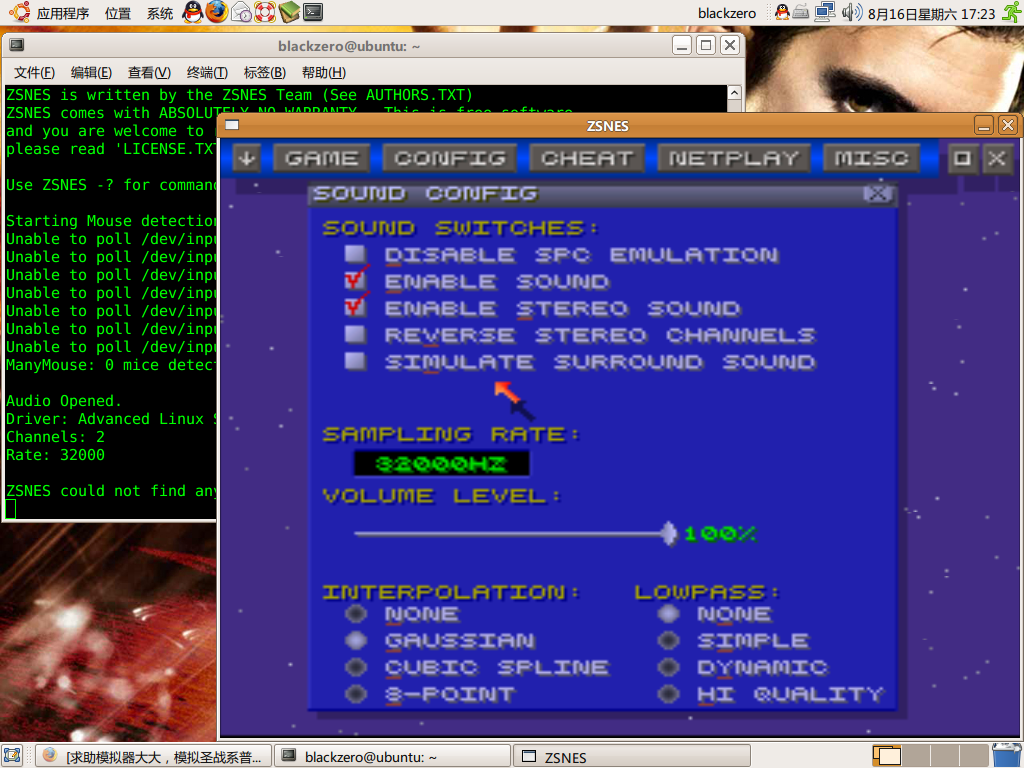Open the 位置 places menu
This screenshot has width=1024, height=768.
click(x=118, y=13)
